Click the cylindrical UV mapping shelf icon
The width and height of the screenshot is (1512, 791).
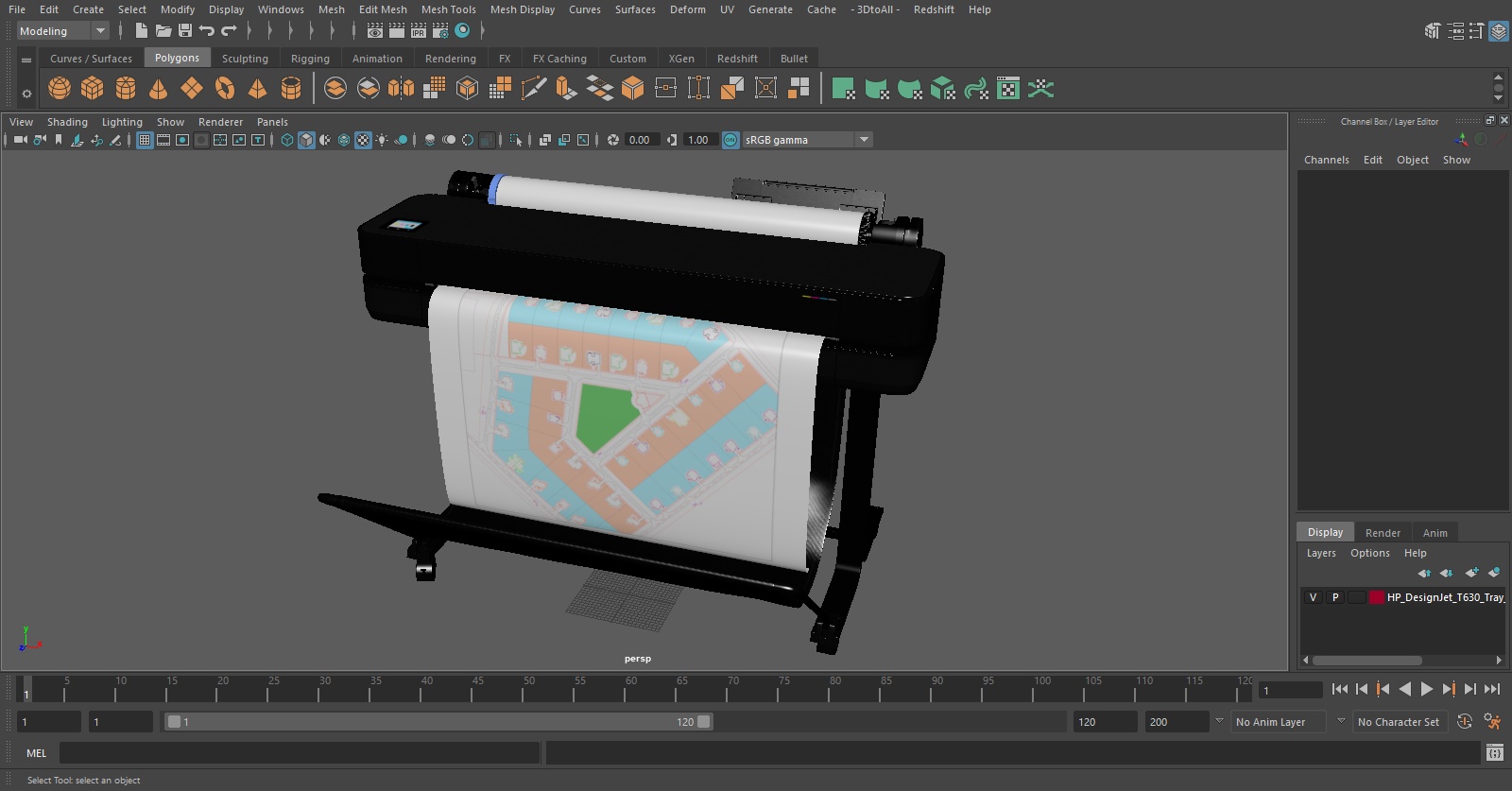point(877,89)
